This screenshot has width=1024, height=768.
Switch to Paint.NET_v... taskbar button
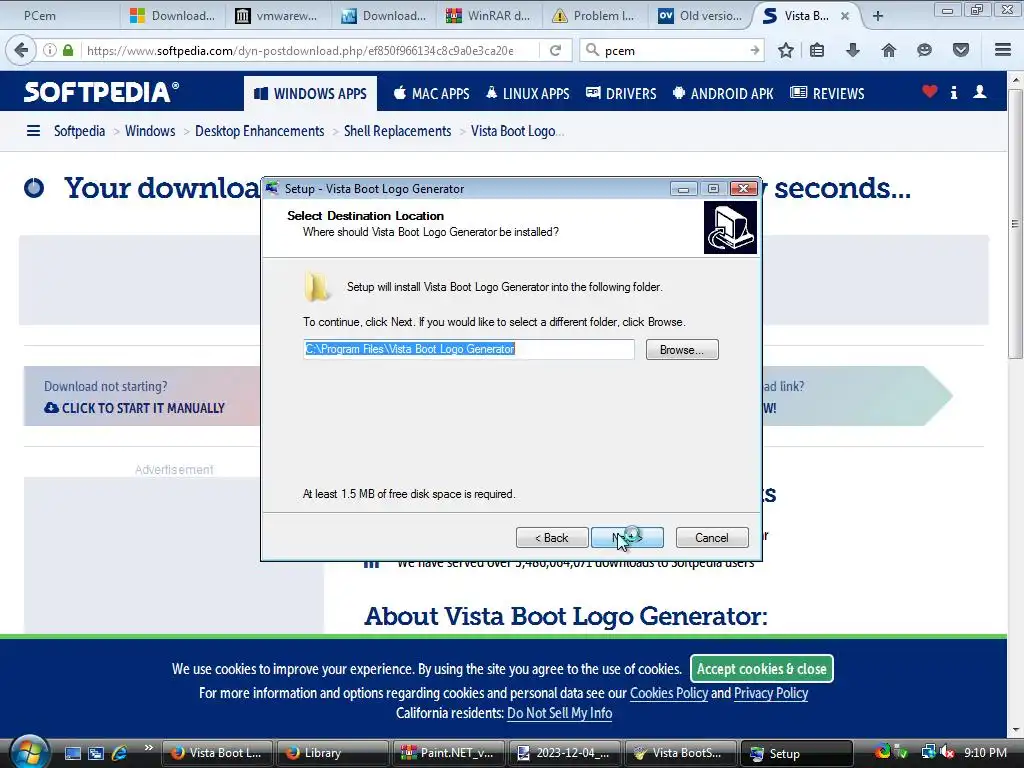(449, 753)
